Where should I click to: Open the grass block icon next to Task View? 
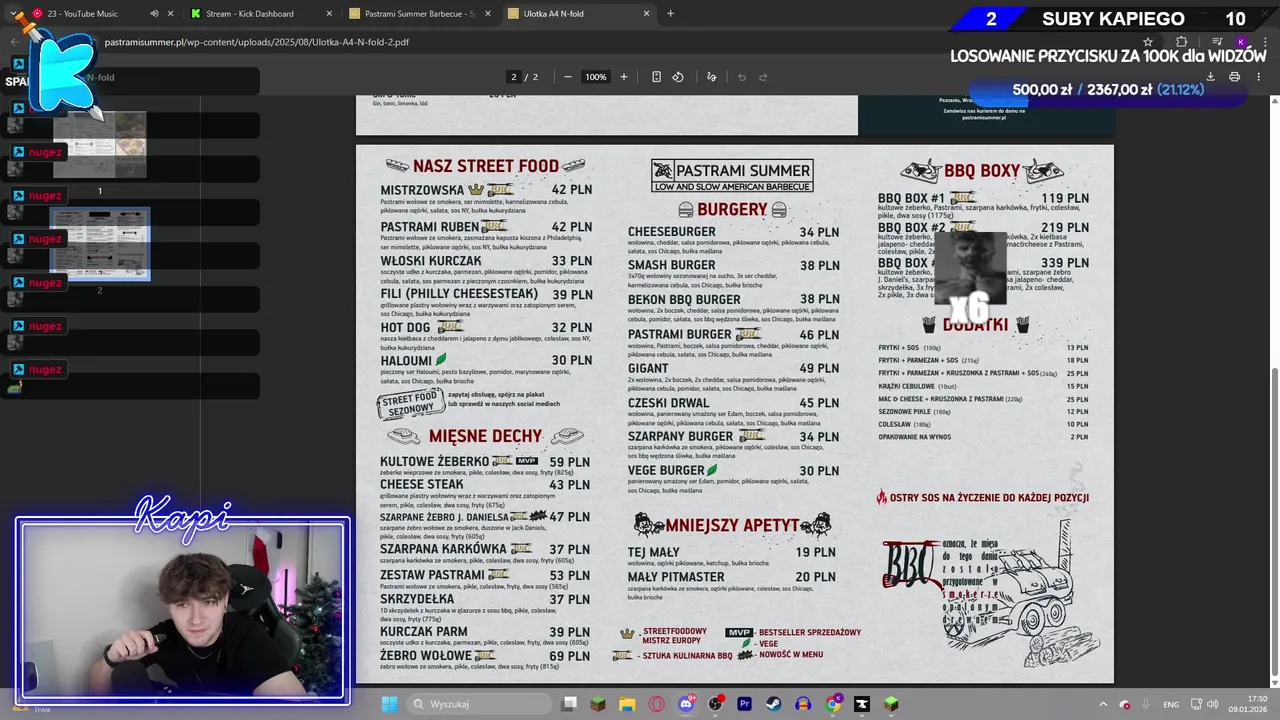coord(598,704)
